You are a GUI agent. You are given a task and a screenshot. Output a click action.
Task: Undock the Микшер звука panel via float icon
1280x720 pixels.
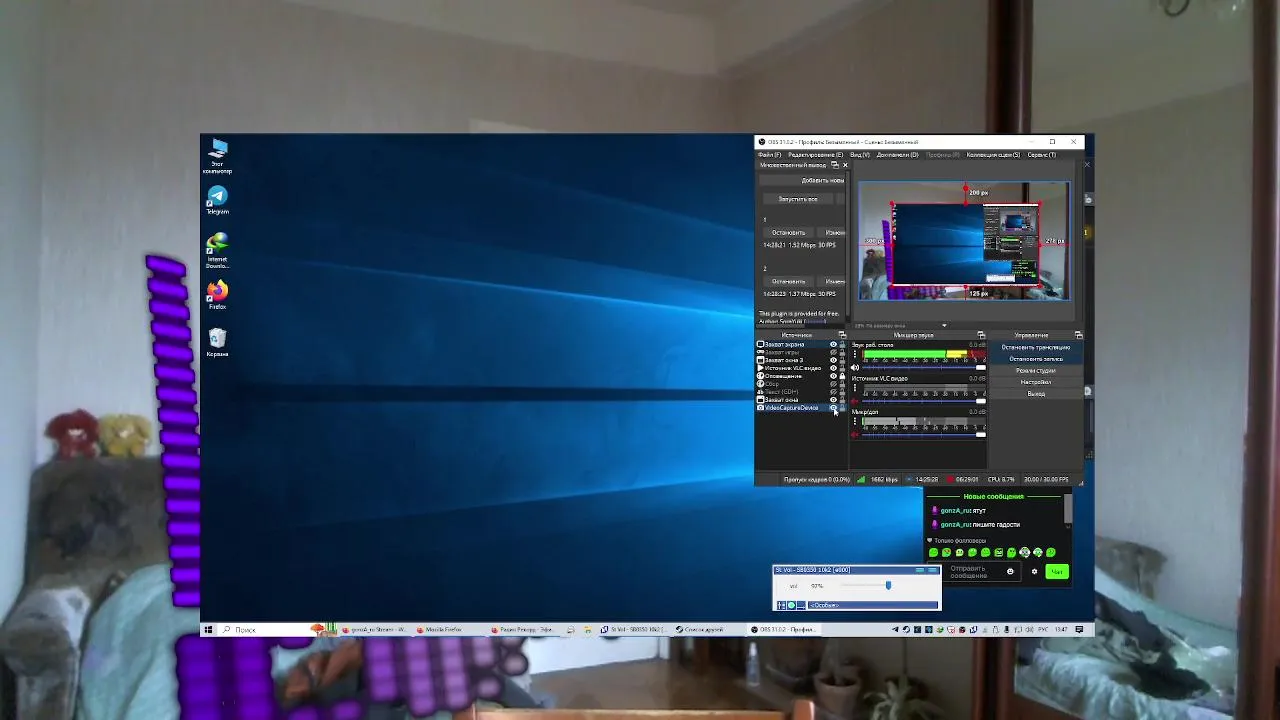coord(981,335)
